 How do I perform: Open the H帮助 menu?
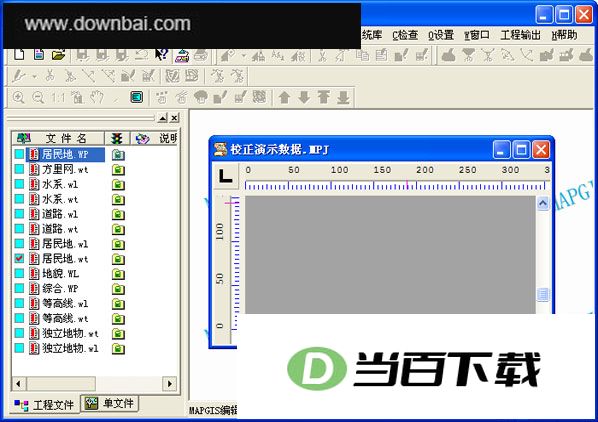point(564,35)
